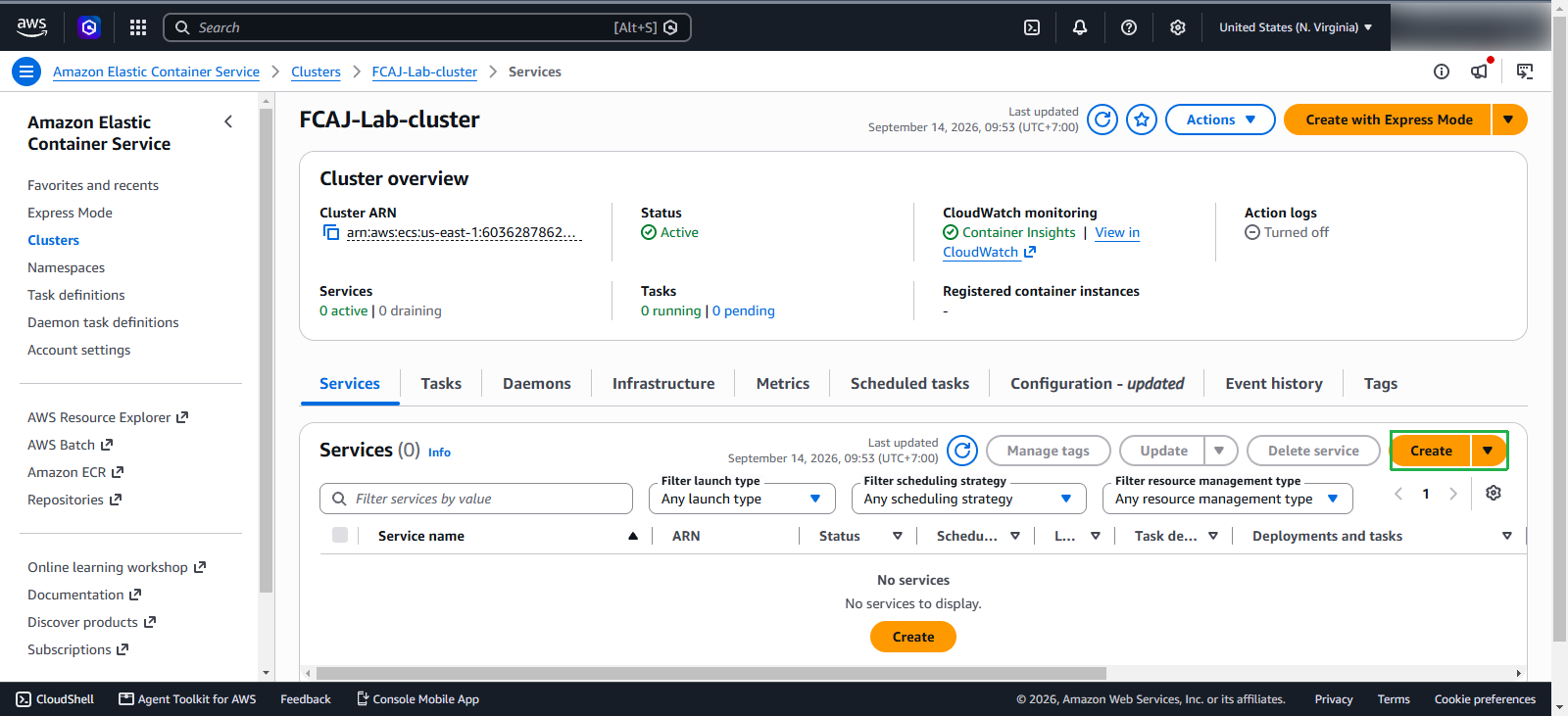
Task: Refresh the Services list
Action: [x=963, y=451]
